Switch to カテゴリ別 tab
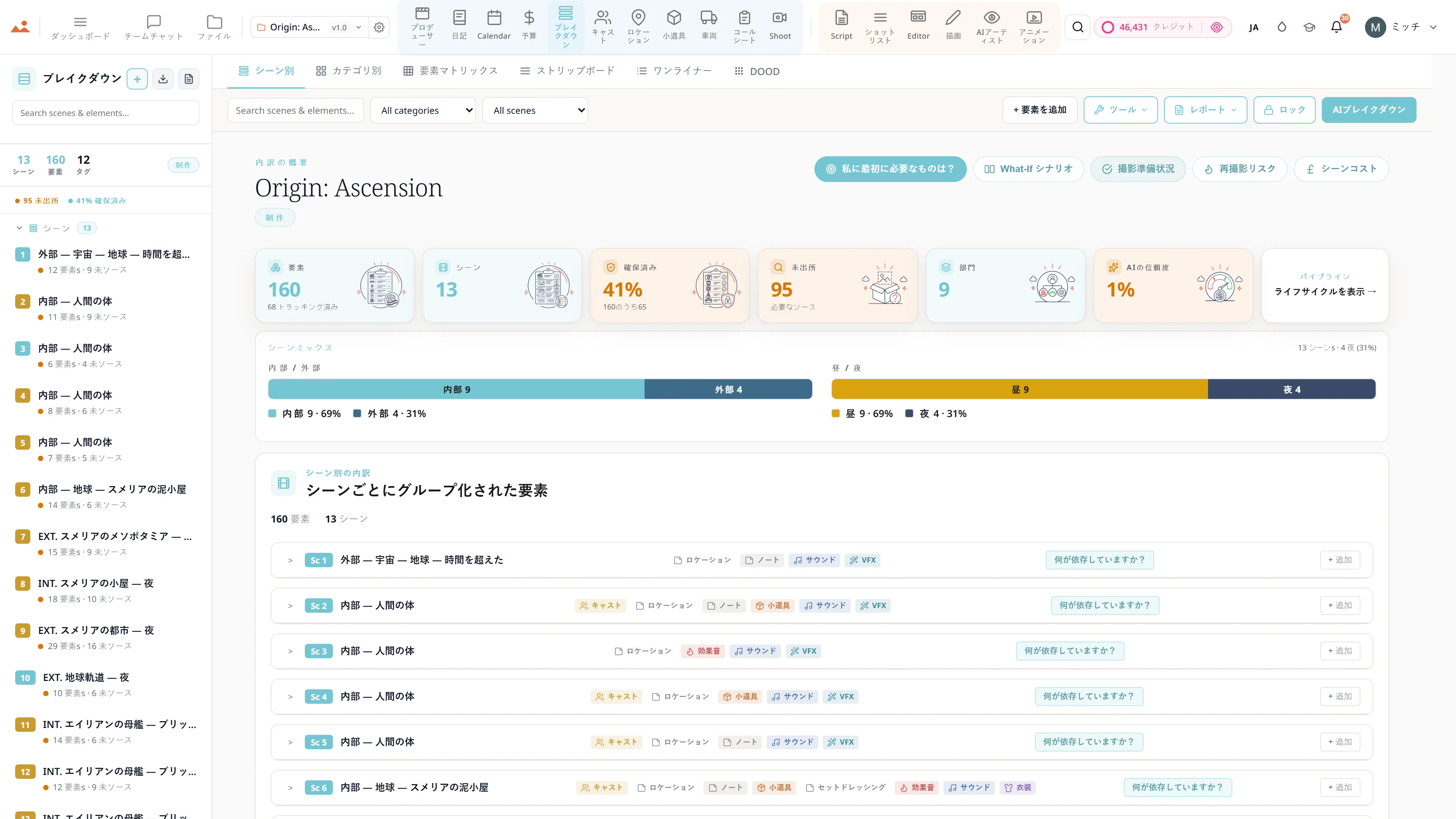 coord(349,71)
